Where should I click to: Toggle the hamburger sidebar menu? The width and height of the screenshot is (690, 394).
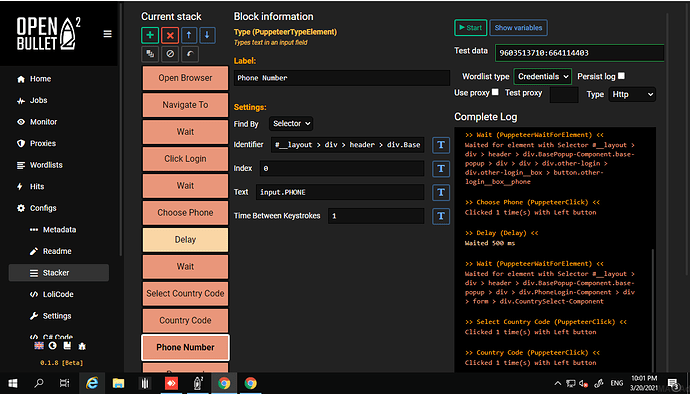tap(107, 34)
